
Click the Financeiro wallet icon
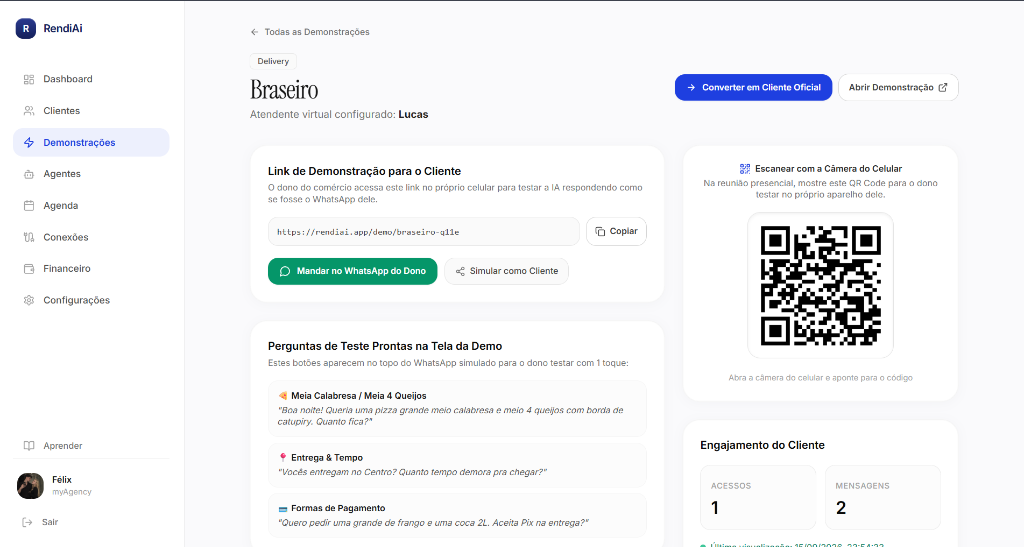click(x=29, y=269)
